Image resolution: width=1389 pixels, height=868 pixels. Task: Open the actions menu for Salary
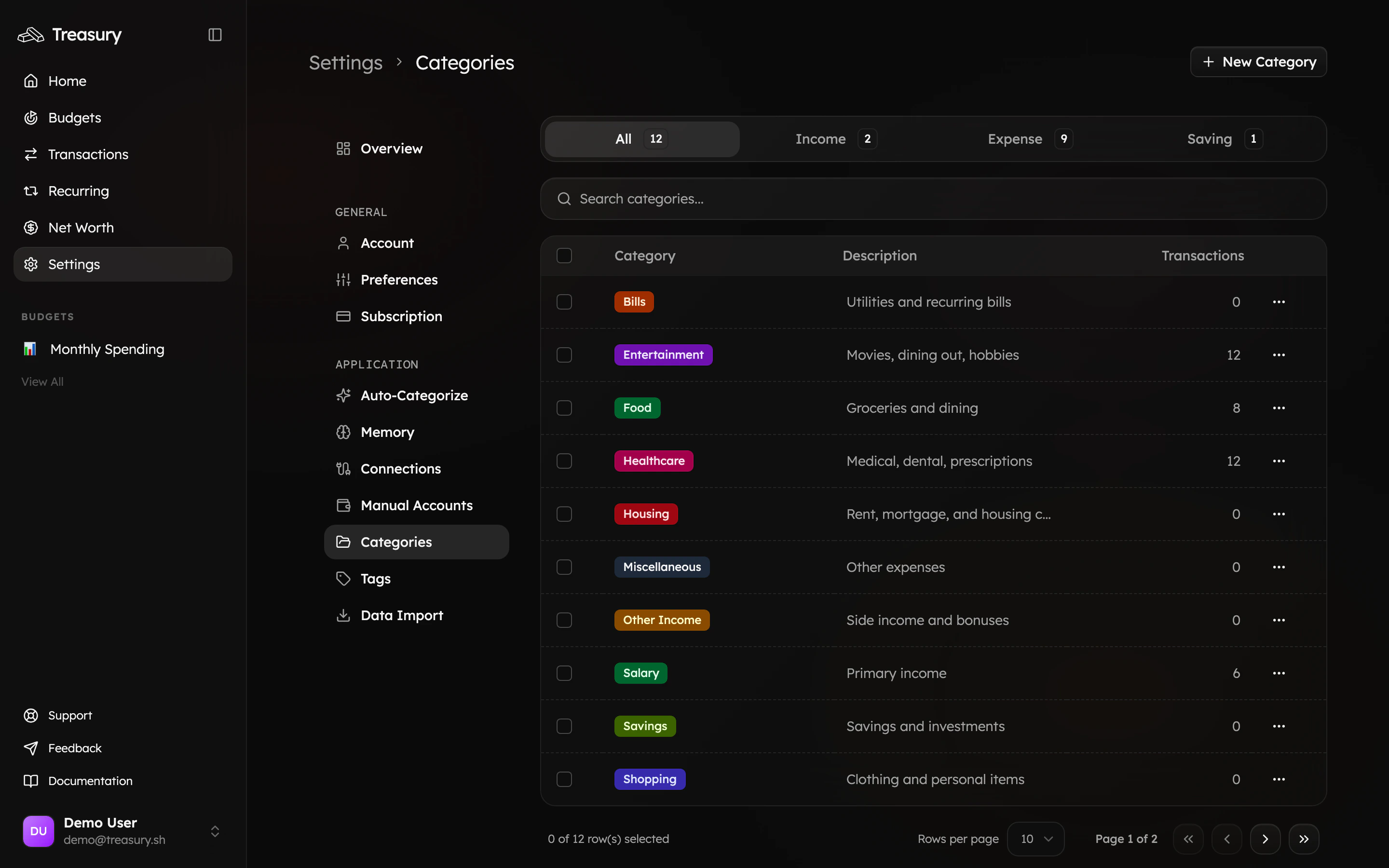[x=1279, y=673]
